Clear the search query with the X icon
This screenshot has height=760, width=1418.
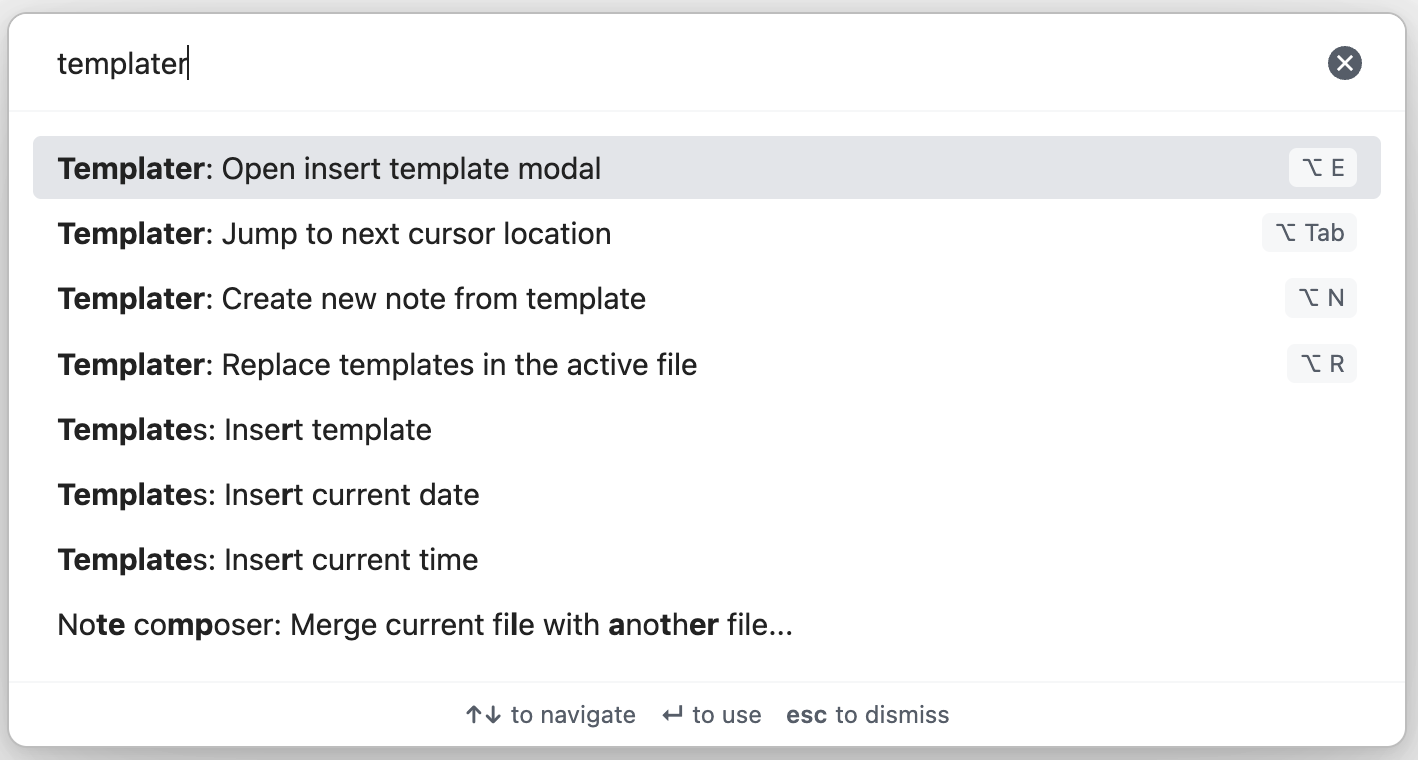point(1344,64)
